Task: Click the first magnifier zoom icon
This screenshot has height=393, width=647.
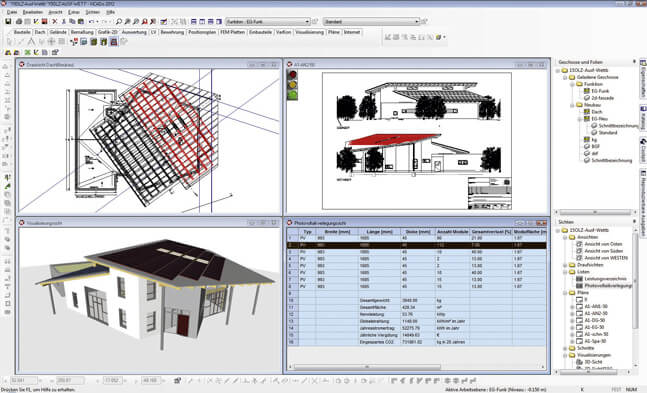Action: click(x=119, y=21)
